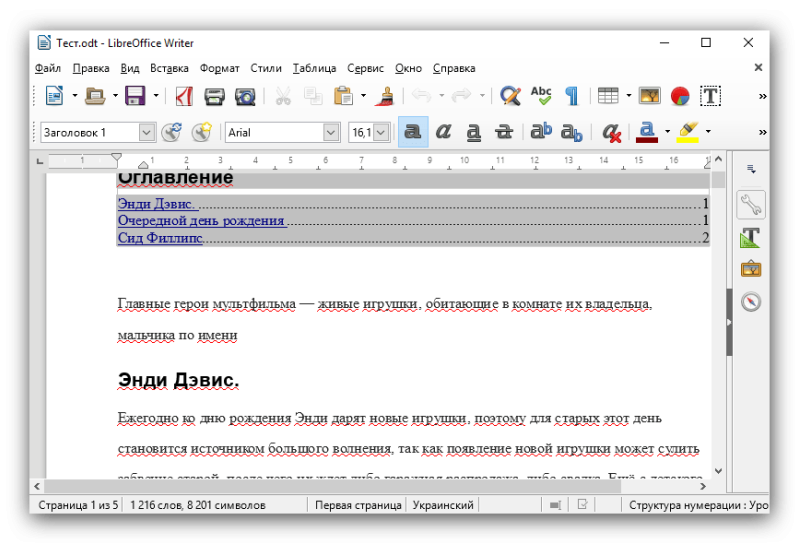Click the Украинский language status field
This screenshot has width=800, height=544.
click(443, 505)
